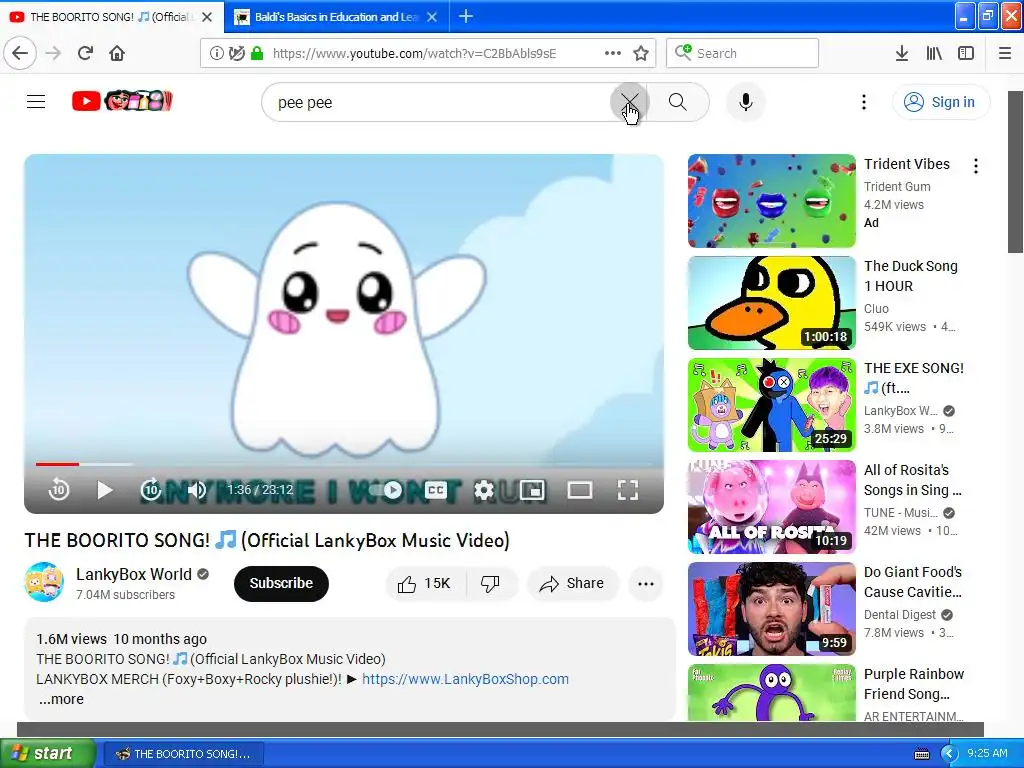Go to the browser home page
The width and height of the screenshot is (1024, 768).
coord(117,53)
